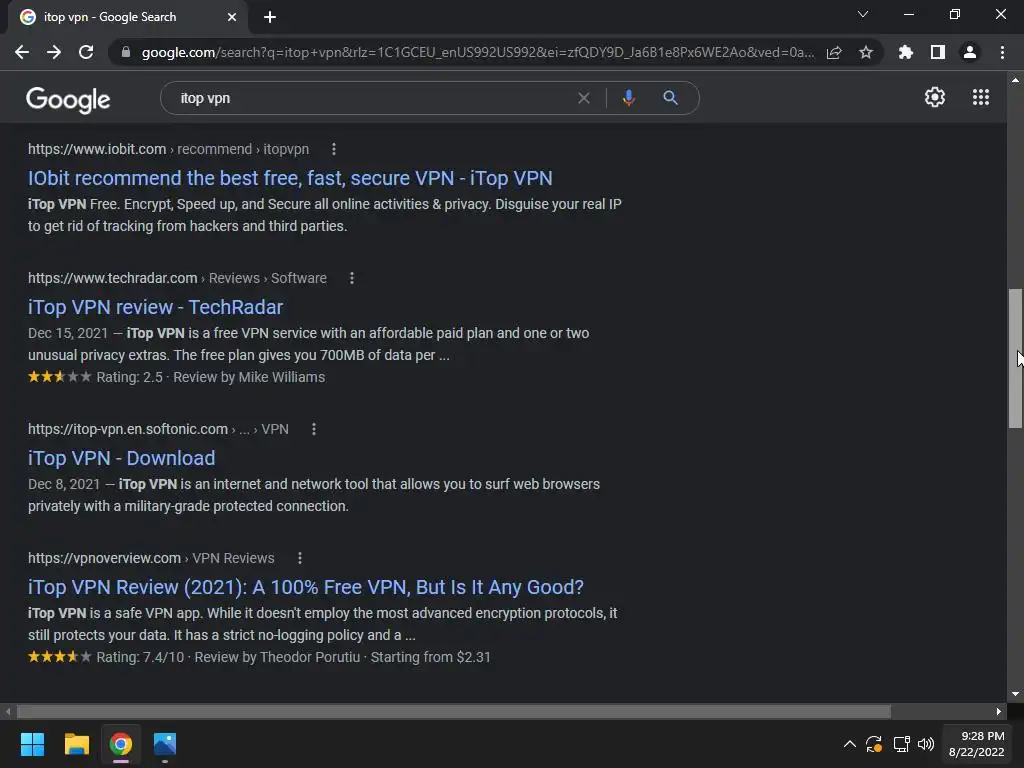Viewport: 1024px width, 768px height.
Task: Click the vertical scrollbar thumb
Action: [1015, 359]
